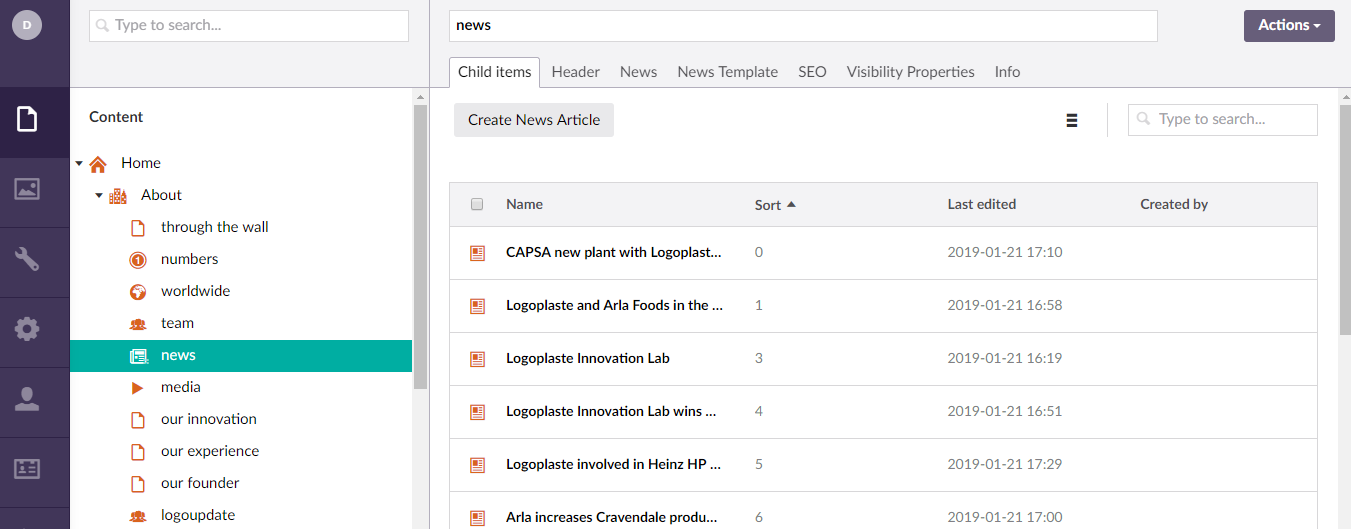Switch list view layout icon
Viewport: 1351px width, 529px height.
click(1072, 120)
